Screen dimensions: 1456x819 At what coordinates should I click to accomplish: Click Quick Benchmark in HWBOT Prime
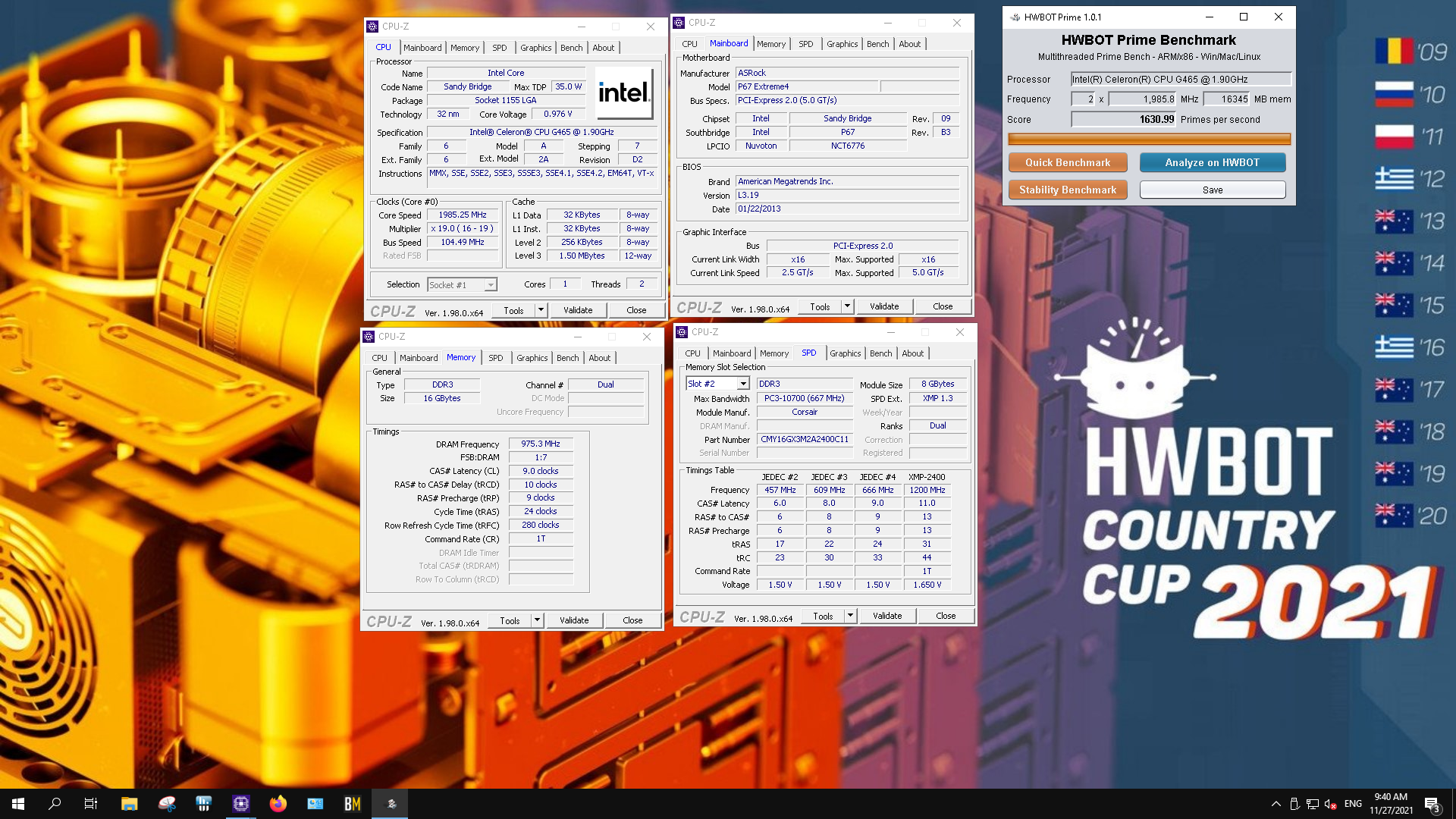[x=1068, y=162]
